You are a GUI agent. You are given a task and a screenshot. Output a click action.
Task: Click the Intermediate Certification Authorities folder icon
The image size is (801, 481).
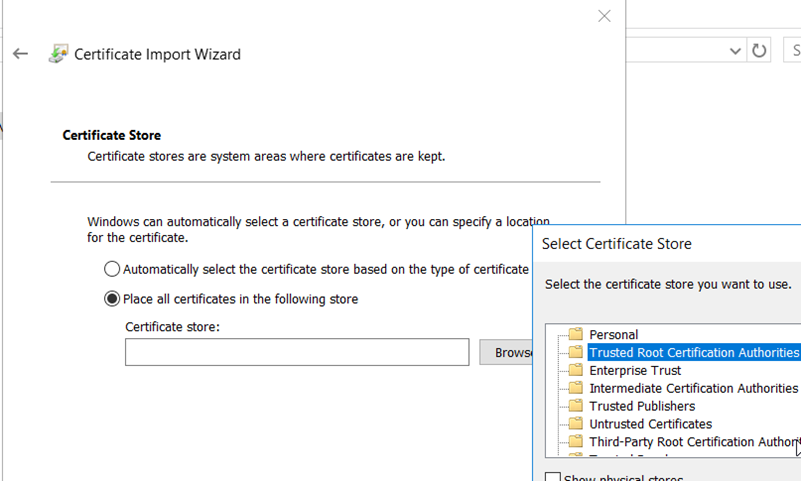pyautogui.click(x=575, y=388)
